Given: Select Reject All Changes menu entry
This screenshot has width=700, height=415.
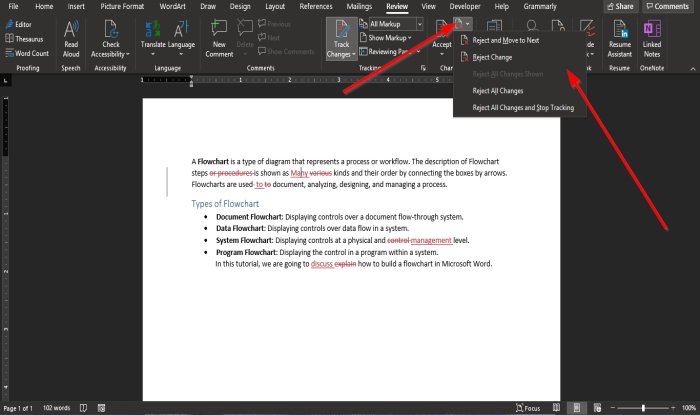Looking at the screenshot, I should 498,91.
